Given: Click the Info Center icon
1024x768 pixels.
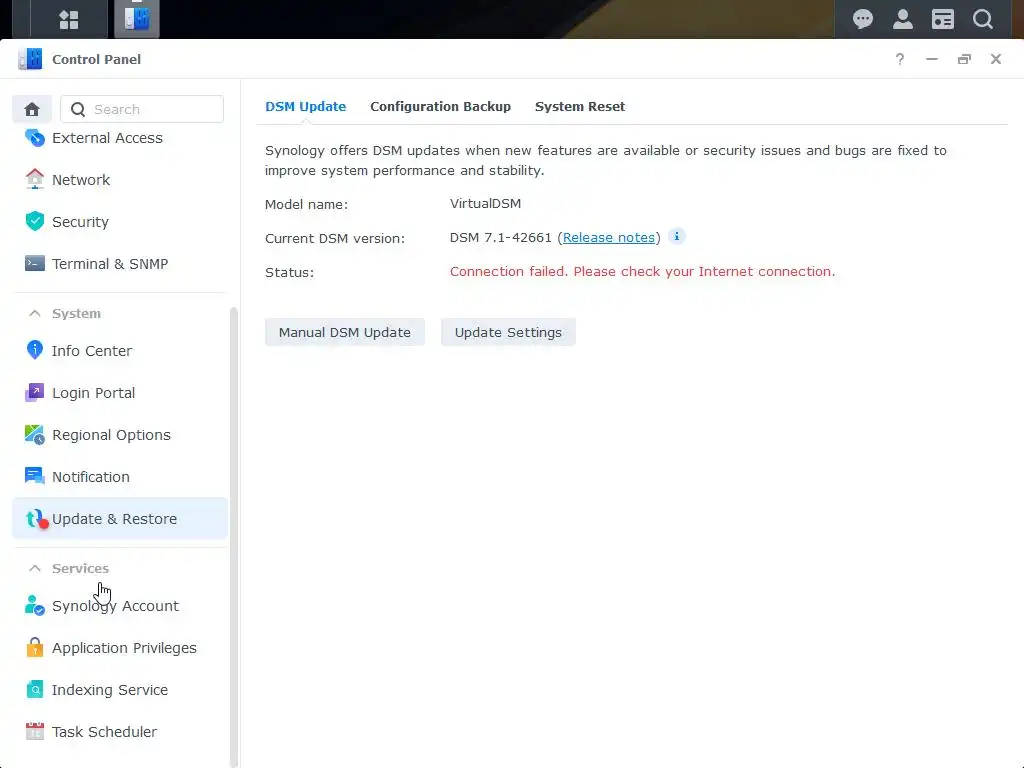Looking at the screenshot, I should [x=35, y=351].
